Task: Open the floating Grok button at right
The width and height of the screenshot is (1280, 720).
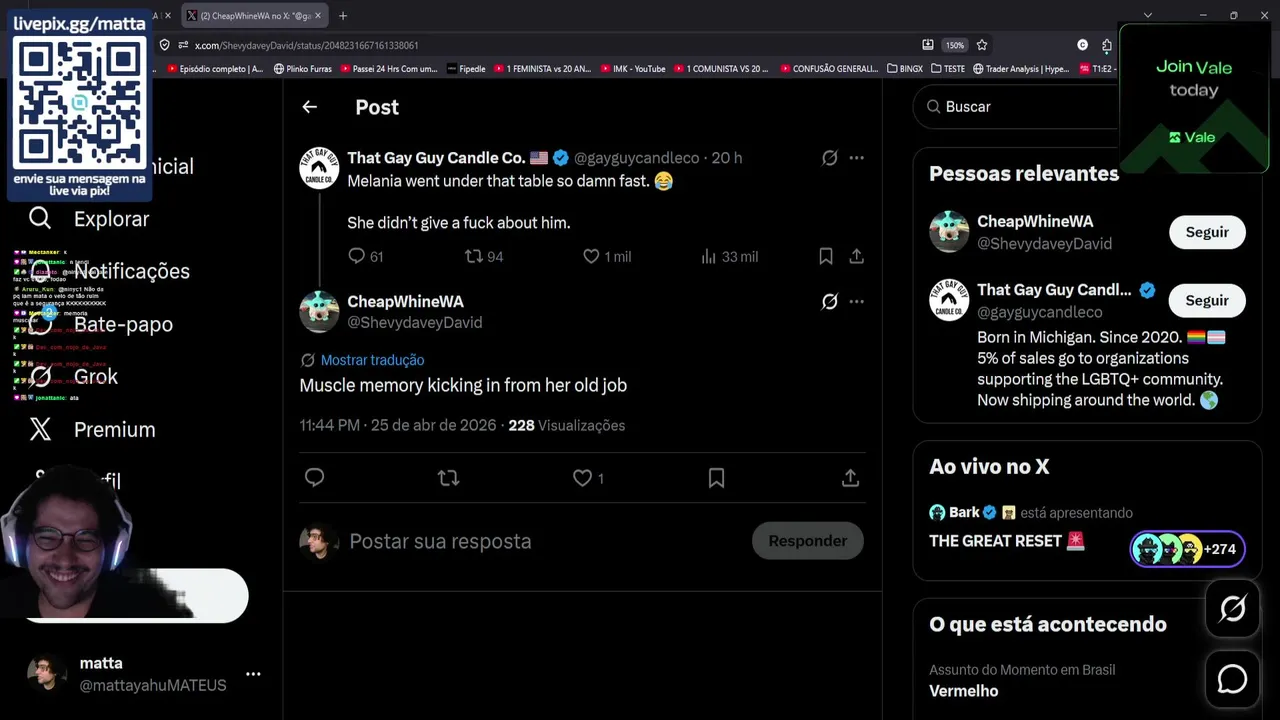Action: 1232,608
